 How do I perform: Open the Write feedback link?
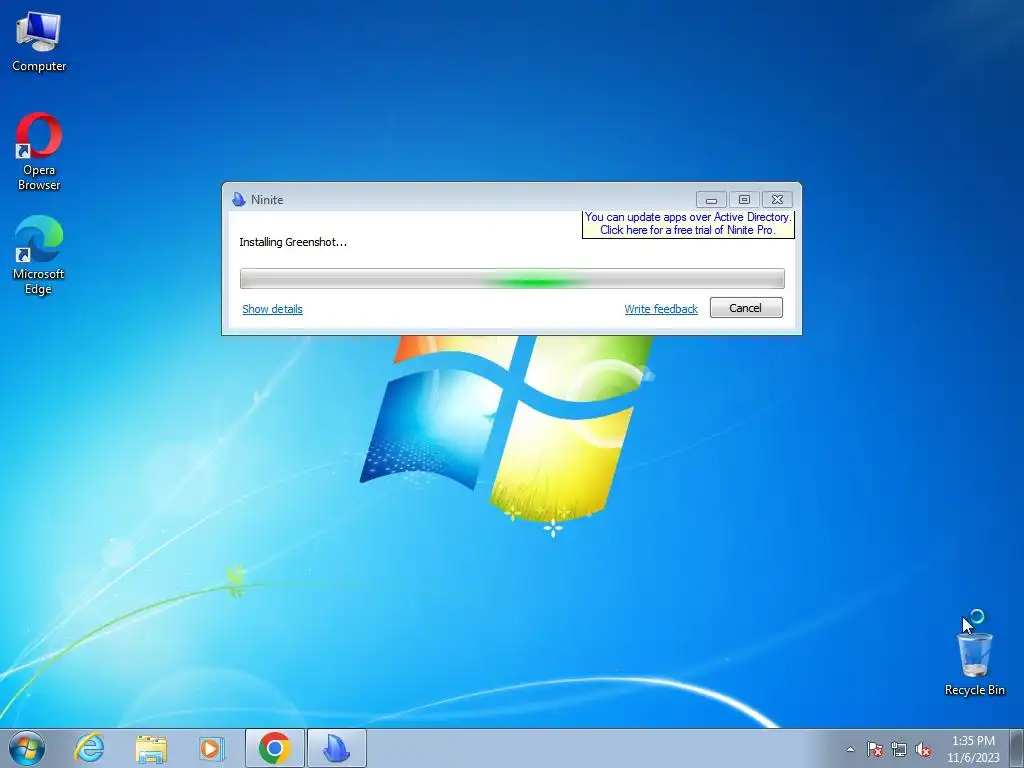[661, 309]
